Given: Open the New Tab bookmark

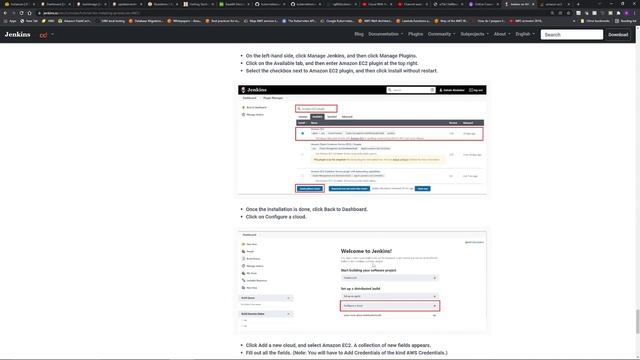Looking at the screenshot, I should pyautogui.click(x=29, y=21).
